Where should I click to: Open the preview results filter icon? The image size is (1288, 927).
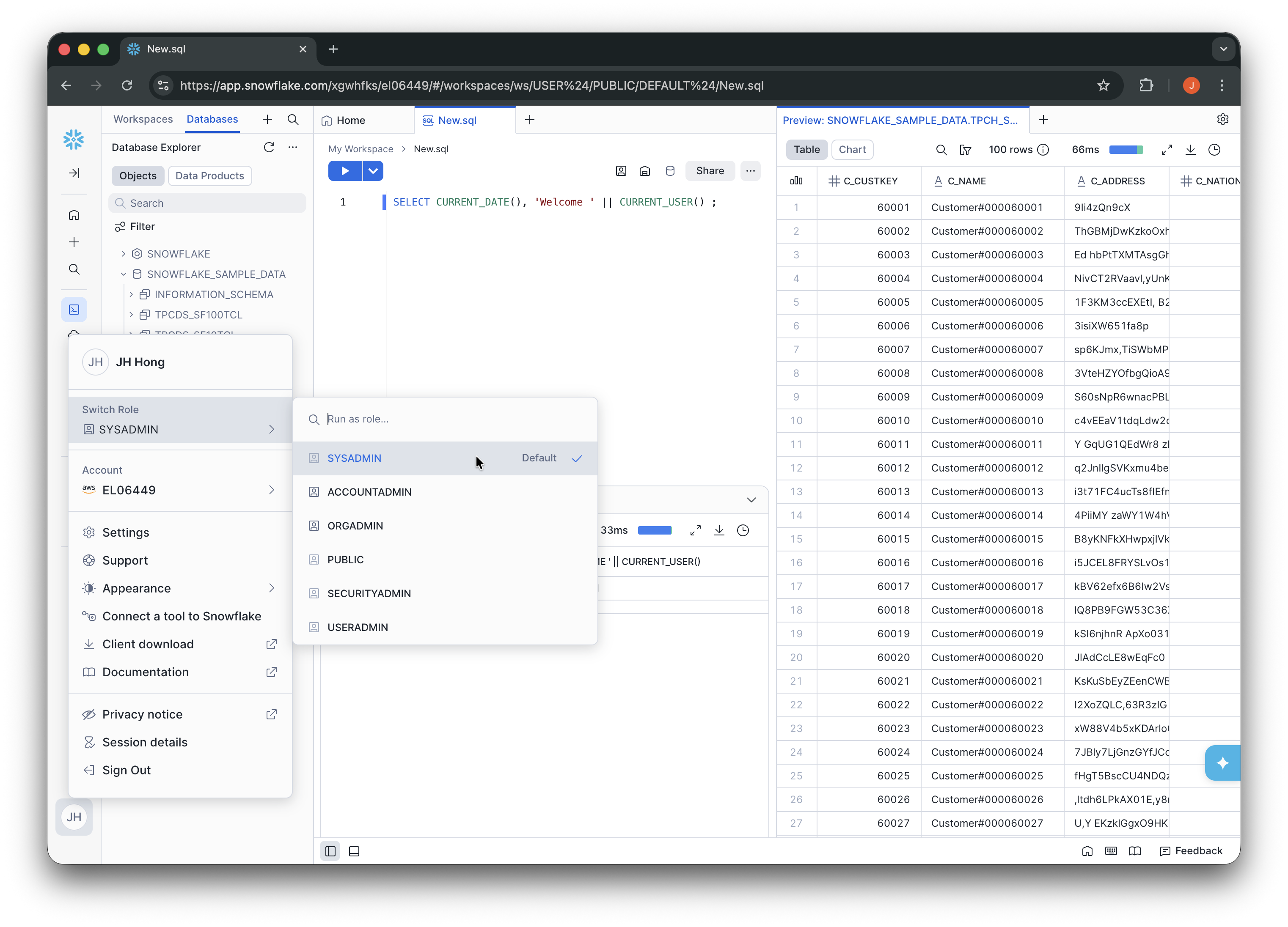coord(965,150)
